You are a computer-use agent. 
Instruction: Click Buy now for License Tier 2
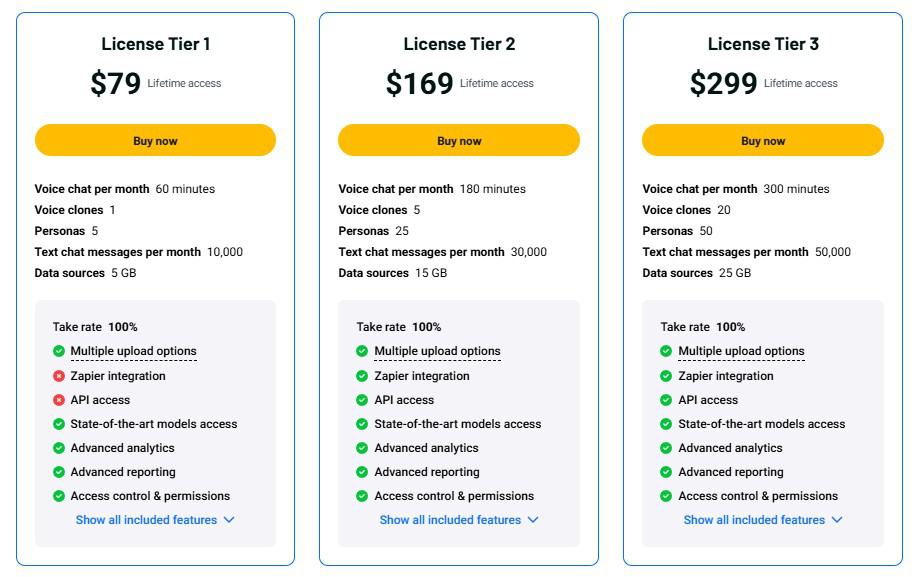pyautogui.click(x=459, y=140)
